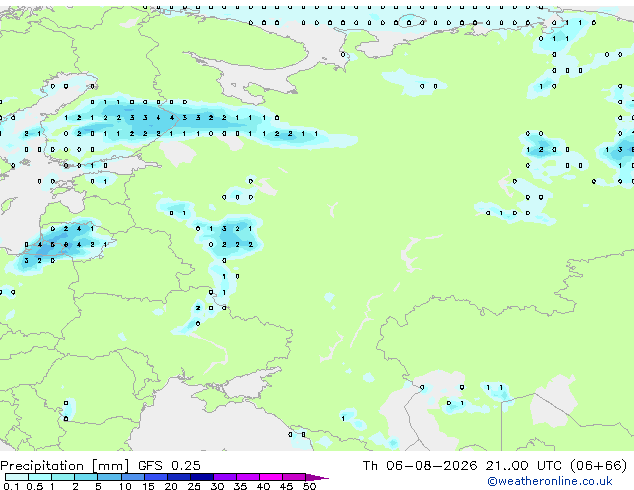Select the 5–10 mm legend color box
634x490 pixels.
click(x=109, y=477)
